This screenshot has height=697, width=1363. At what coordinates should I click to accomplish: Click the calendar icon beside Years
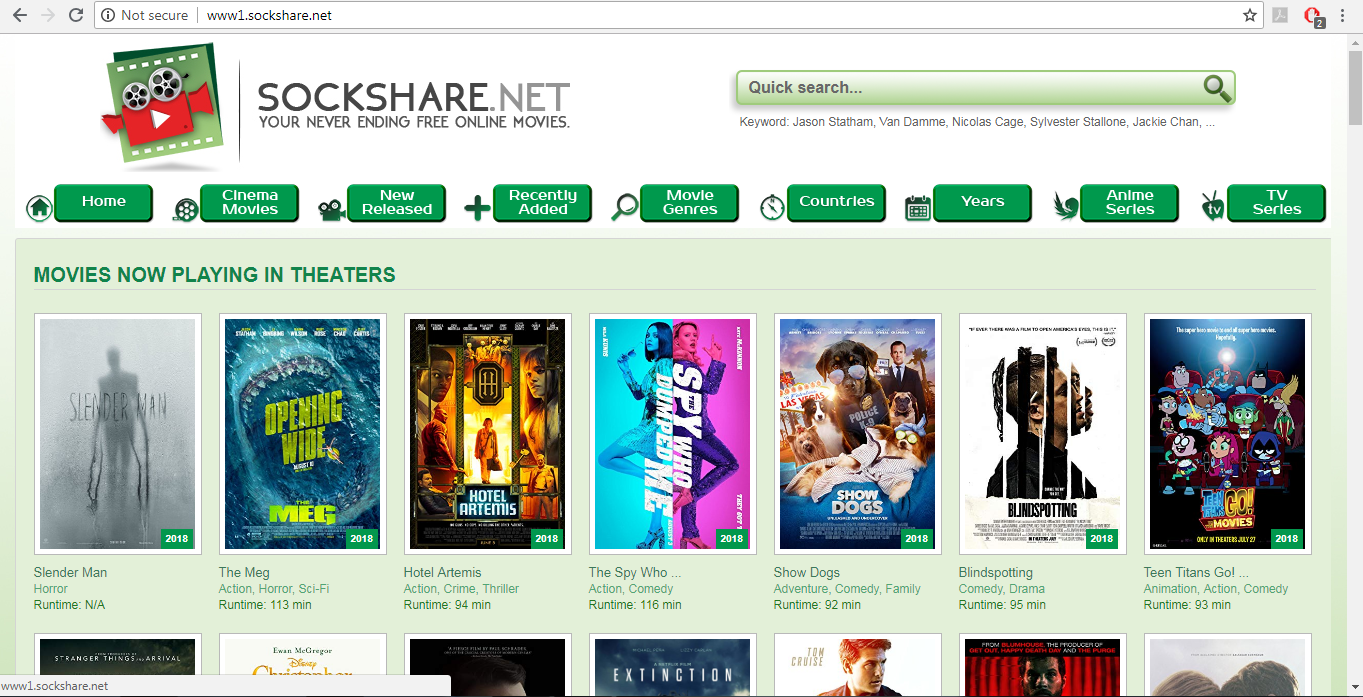[x=918, y=208]
